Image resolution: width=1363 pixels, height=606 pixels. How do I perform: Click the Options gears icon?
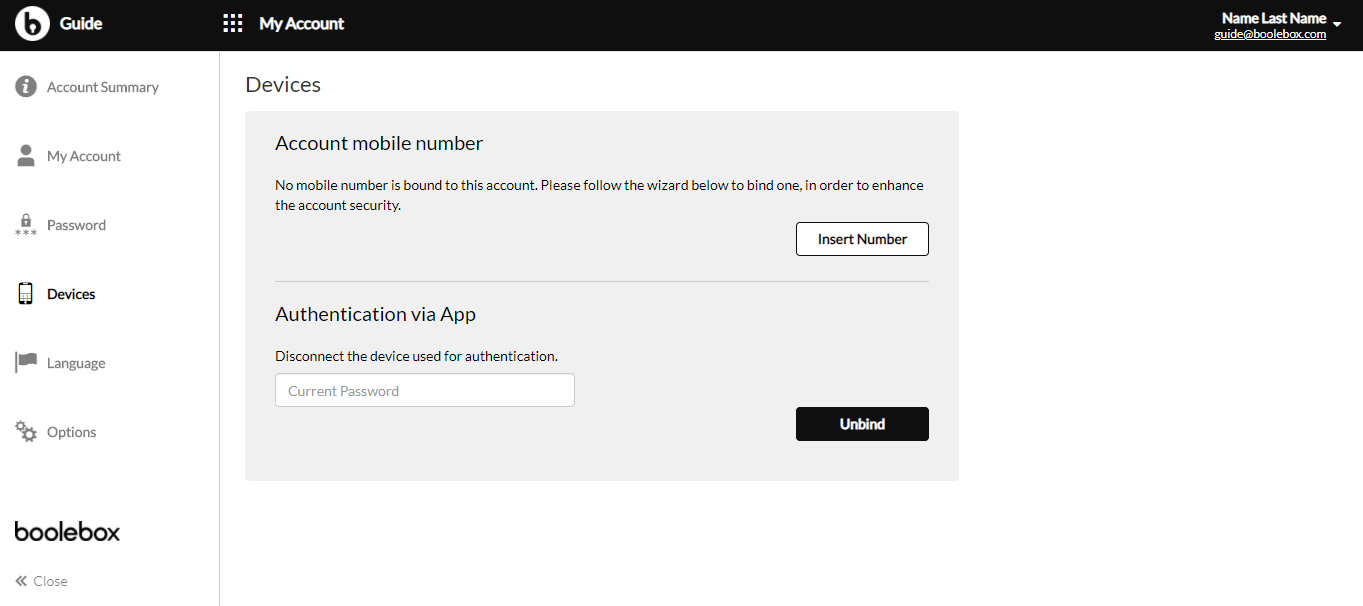tap(26, 431)
